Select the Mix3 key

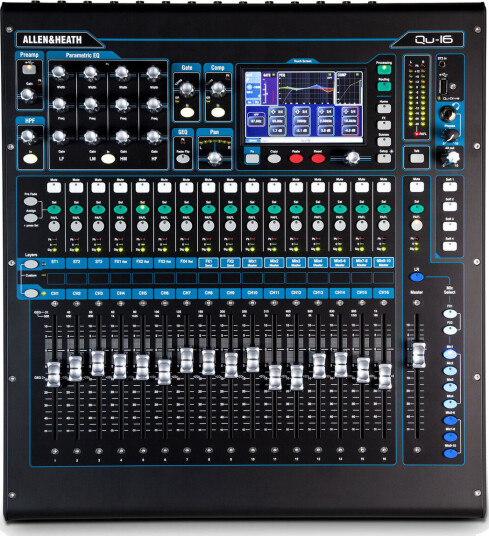click(450, 387)
